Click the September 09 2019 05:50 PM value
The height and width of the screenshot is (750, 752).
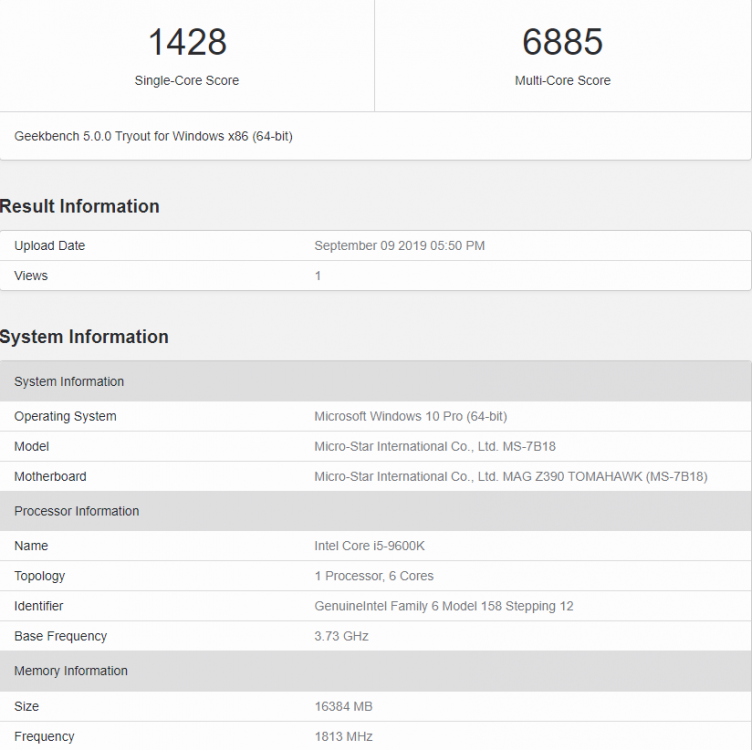pyautogui.click(x=400, y=246)
